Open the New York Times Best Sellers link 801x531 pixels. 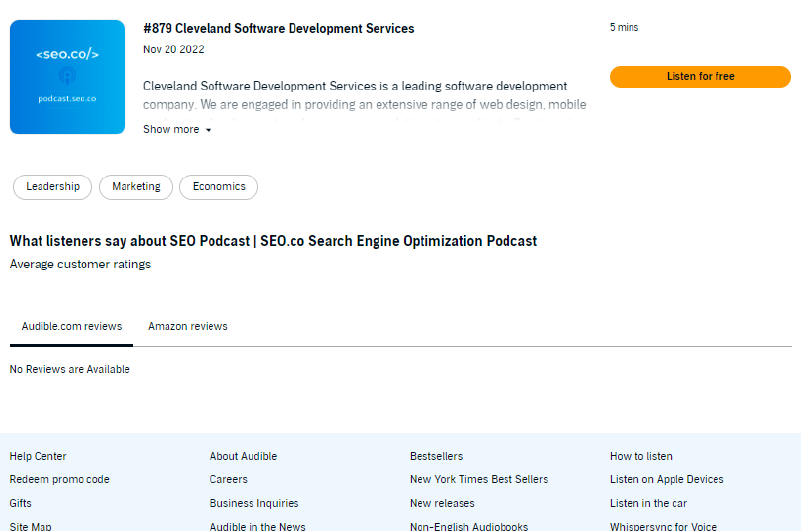479,479
